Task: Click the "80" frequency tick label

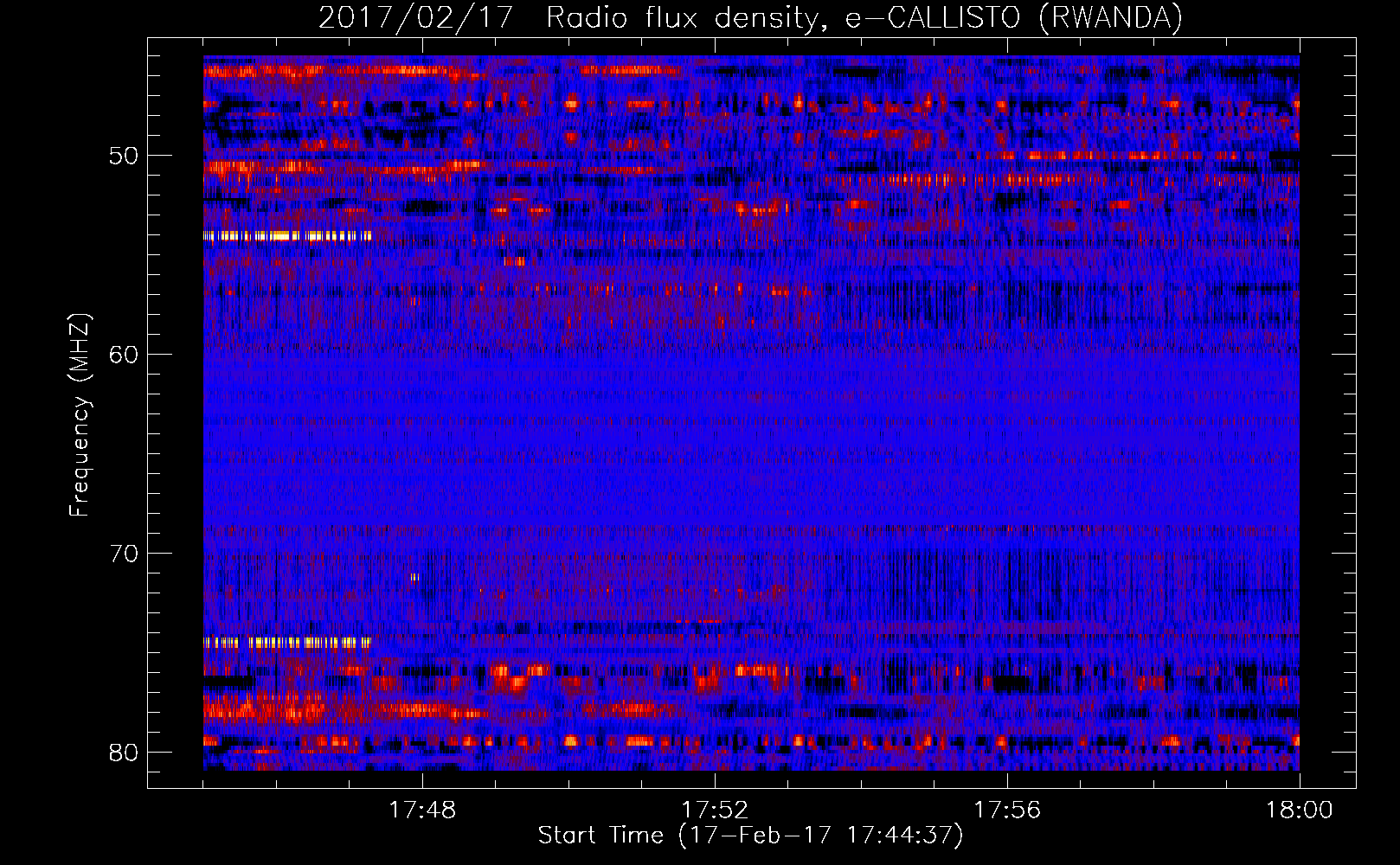Action: pos(124,752)
